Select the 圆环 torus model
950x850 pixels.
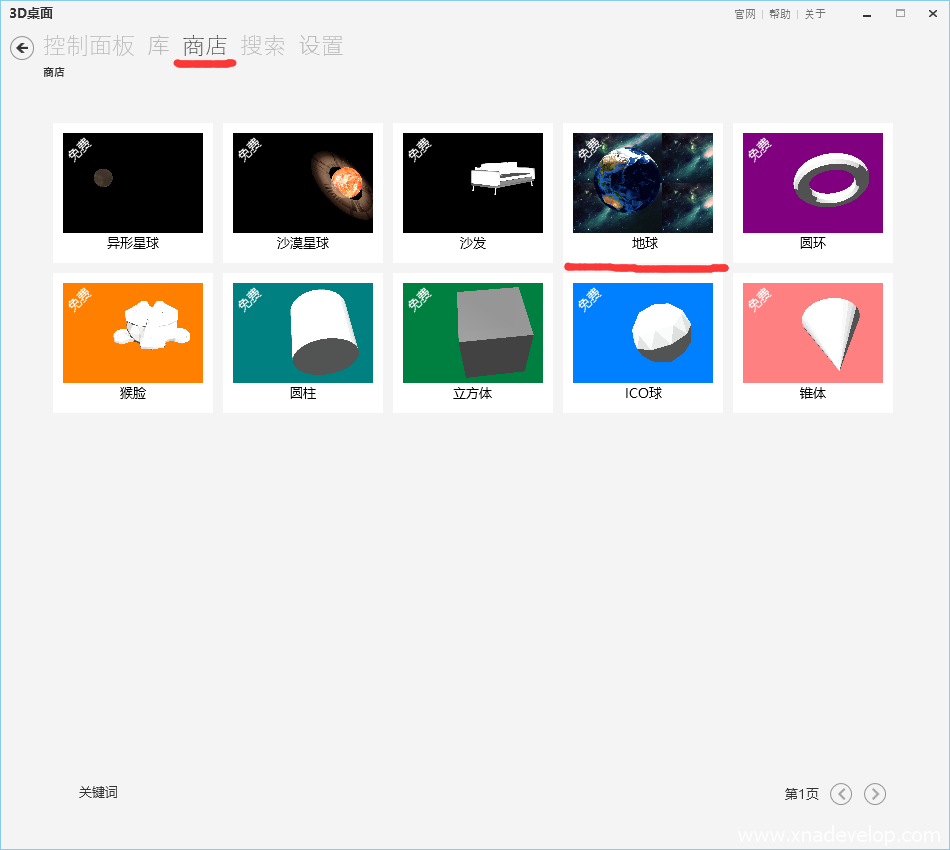tap(813, 183)
